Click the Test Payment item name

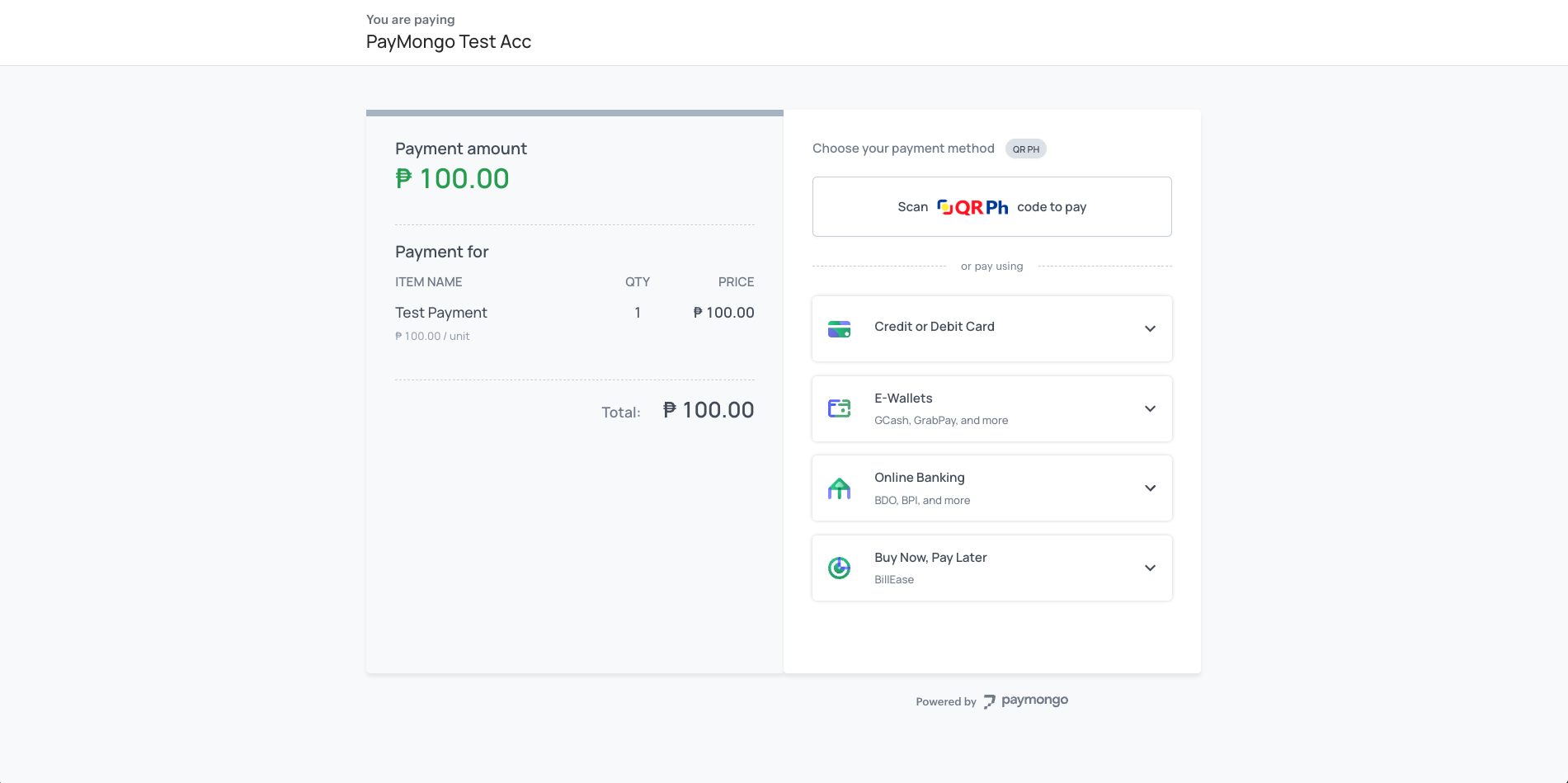[440, 313]
